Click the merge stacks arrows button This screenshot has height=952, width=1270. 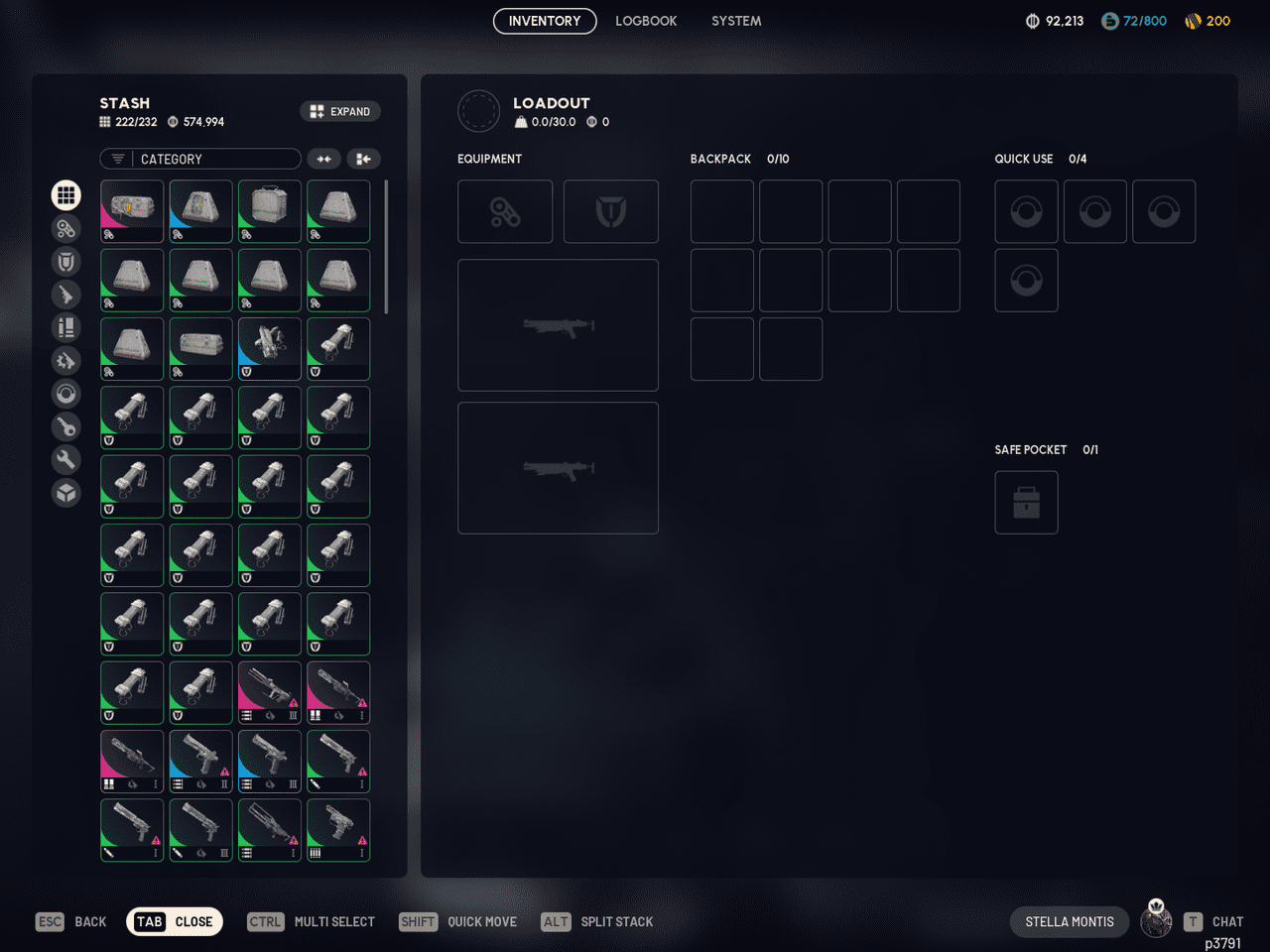tap(323, 159)
